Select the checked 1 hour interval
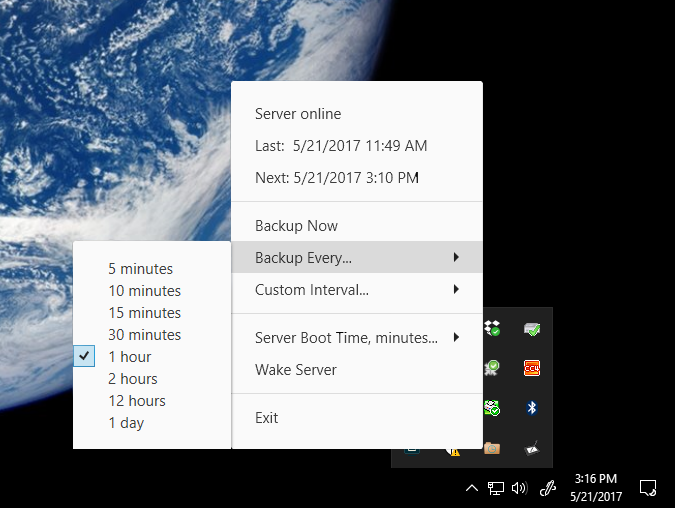Viewport: 675px width, 508px height. [x=152, y=356]
